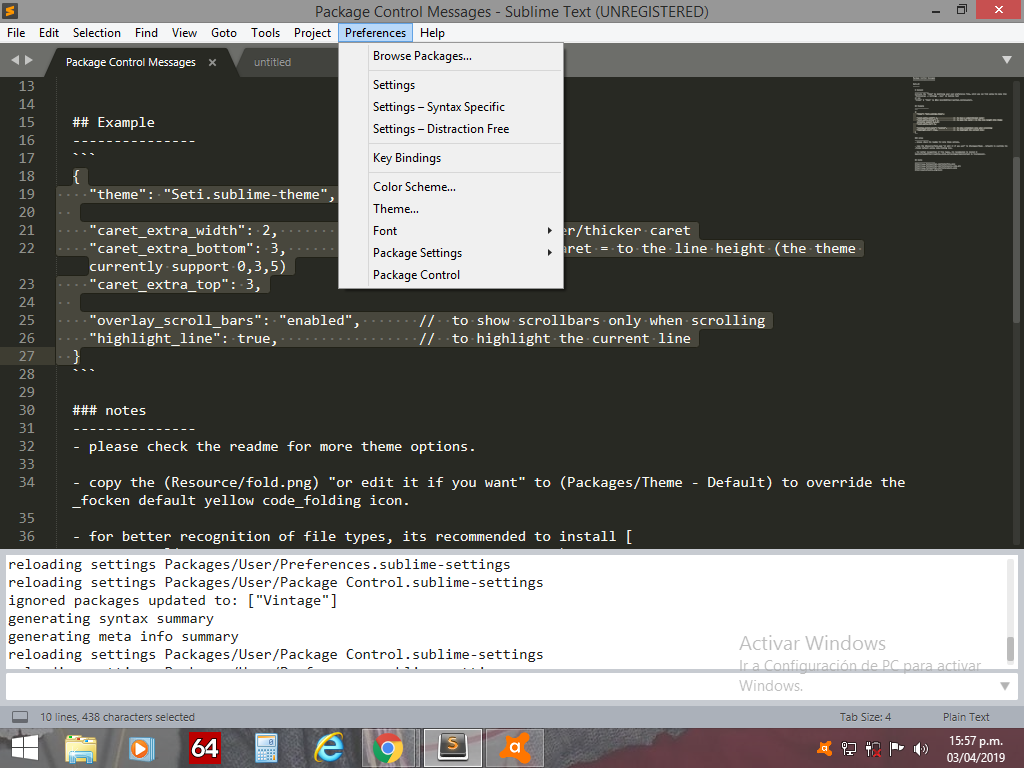
Task: Click the Sublime Text taskbar icon
Action: [x=453, y=748]
